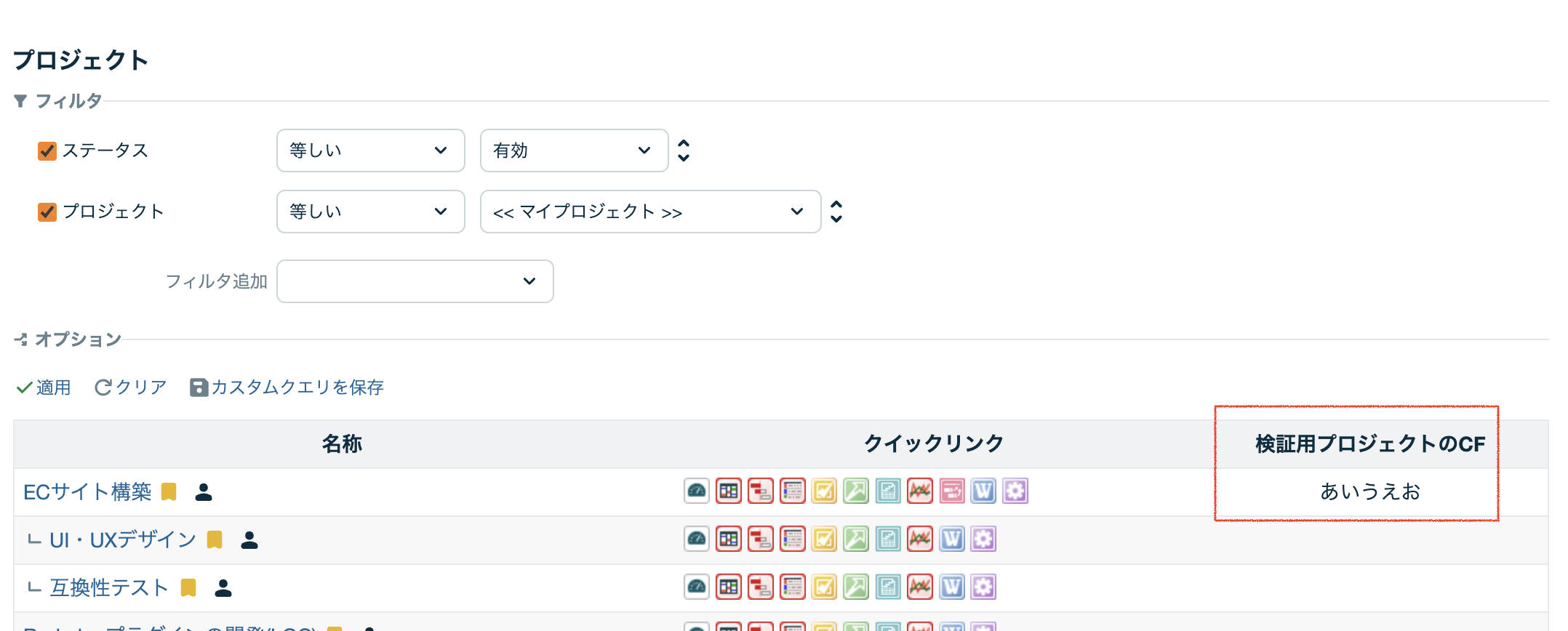
Task: Toggle multi-select arrows beside the 有効 dropdown
Action: (x=684, y=150)
